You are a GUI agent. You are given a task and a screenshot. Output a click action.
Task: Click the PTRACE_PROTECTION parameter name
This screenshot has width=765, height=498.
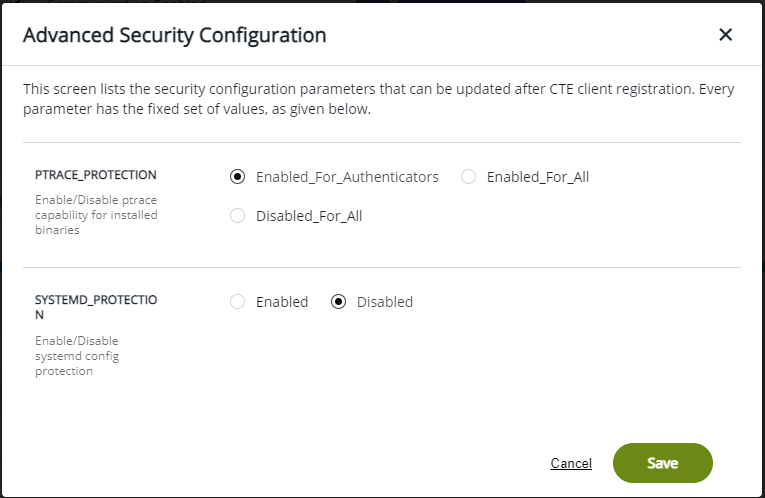[x=96, y=175]
